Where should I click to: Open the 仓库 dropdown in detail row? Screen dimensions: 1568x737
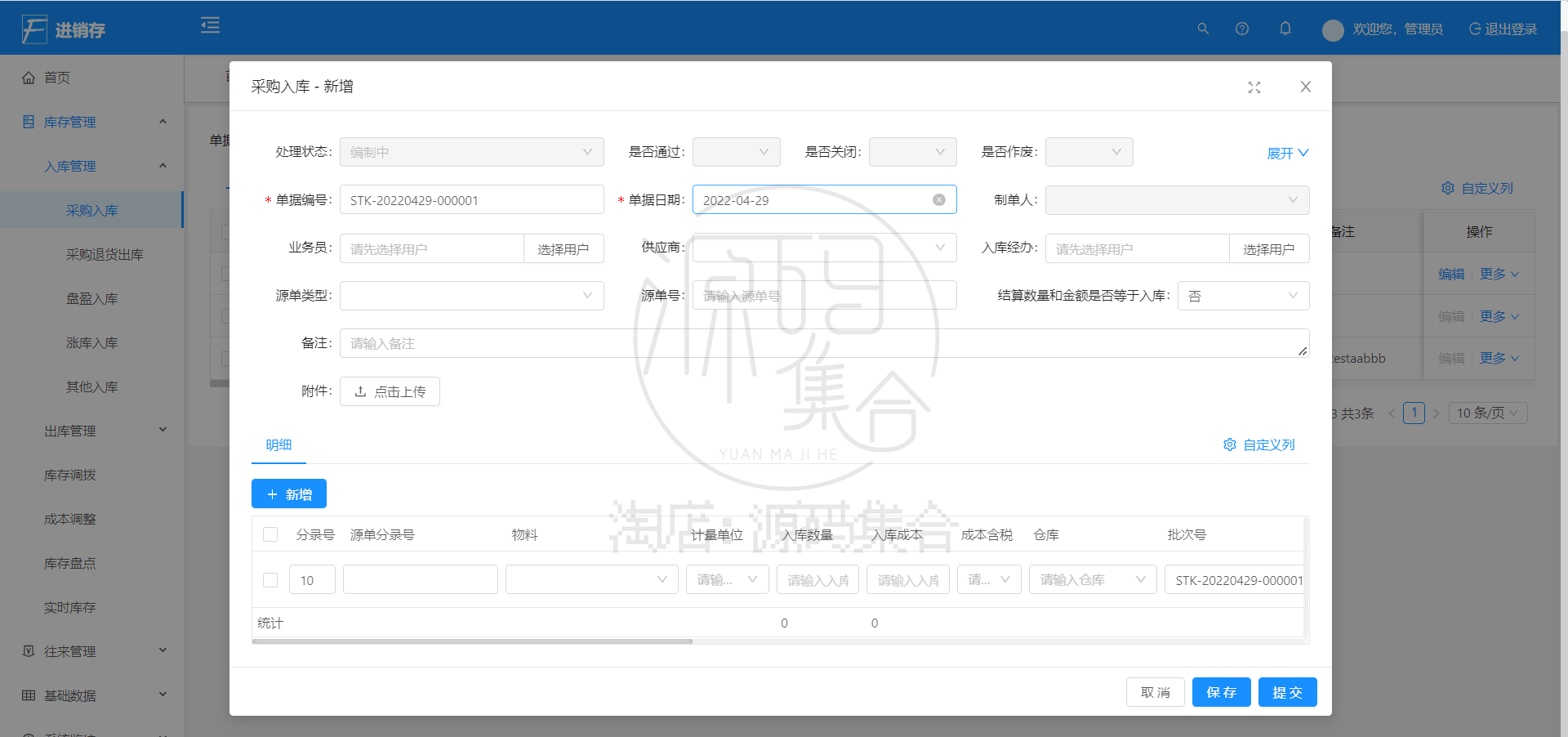[x=1093, y=579]
